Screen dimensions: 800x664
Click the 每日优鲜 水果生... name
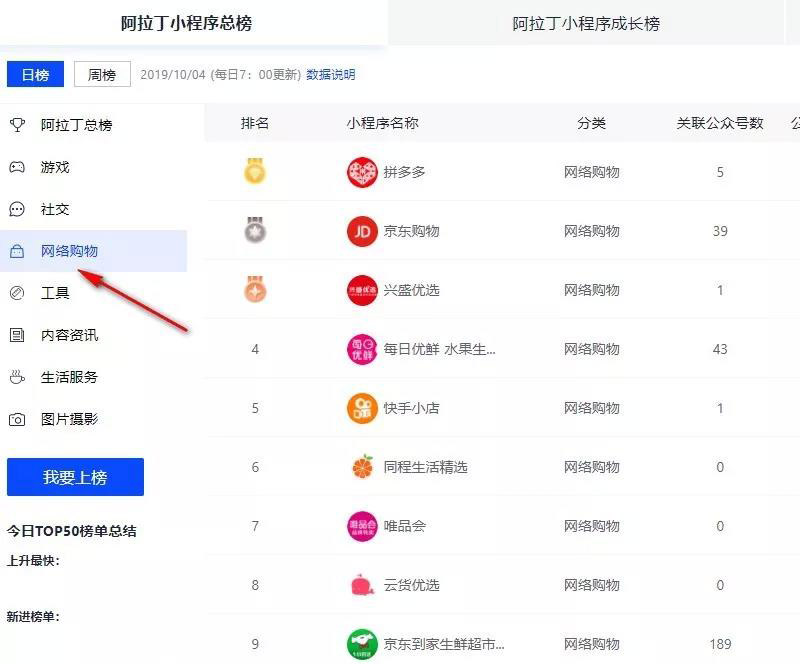(440, 350)
